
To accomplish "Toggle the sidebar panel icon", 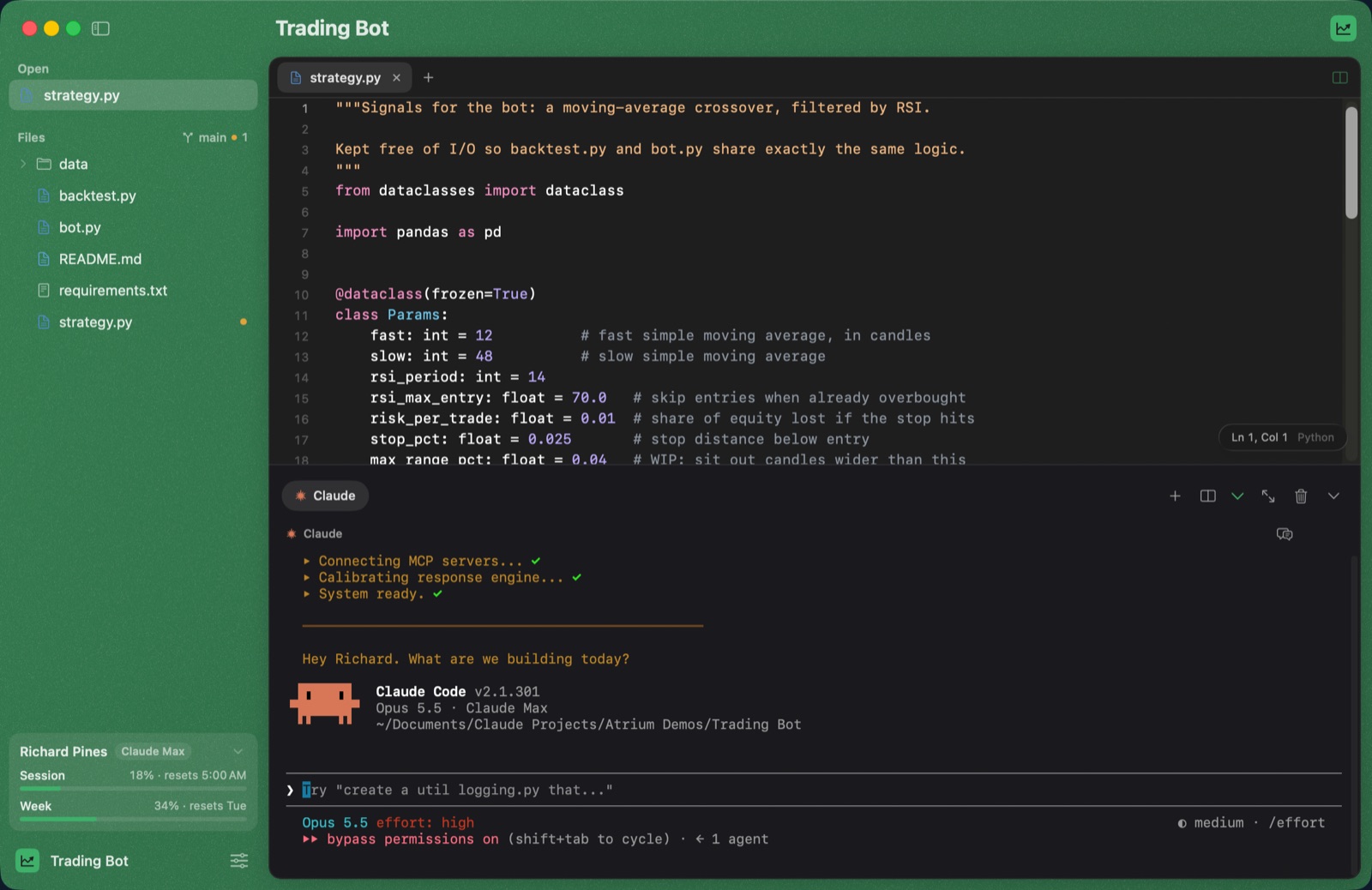I will (100, 28).
